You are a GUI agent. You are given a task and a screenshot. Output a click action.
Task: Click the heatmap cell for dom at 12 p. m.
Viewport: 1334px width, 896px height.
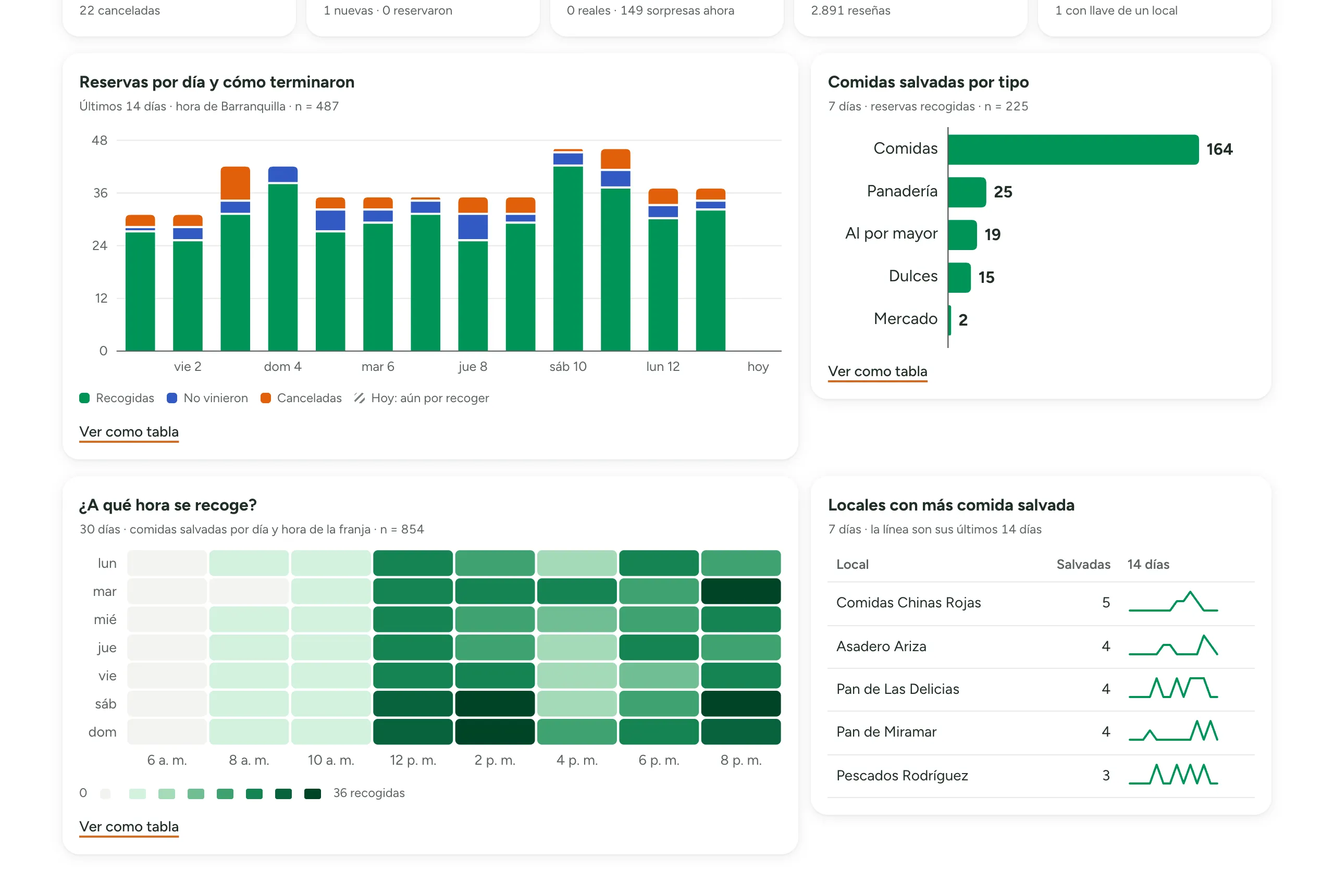[x=413, y=732]
